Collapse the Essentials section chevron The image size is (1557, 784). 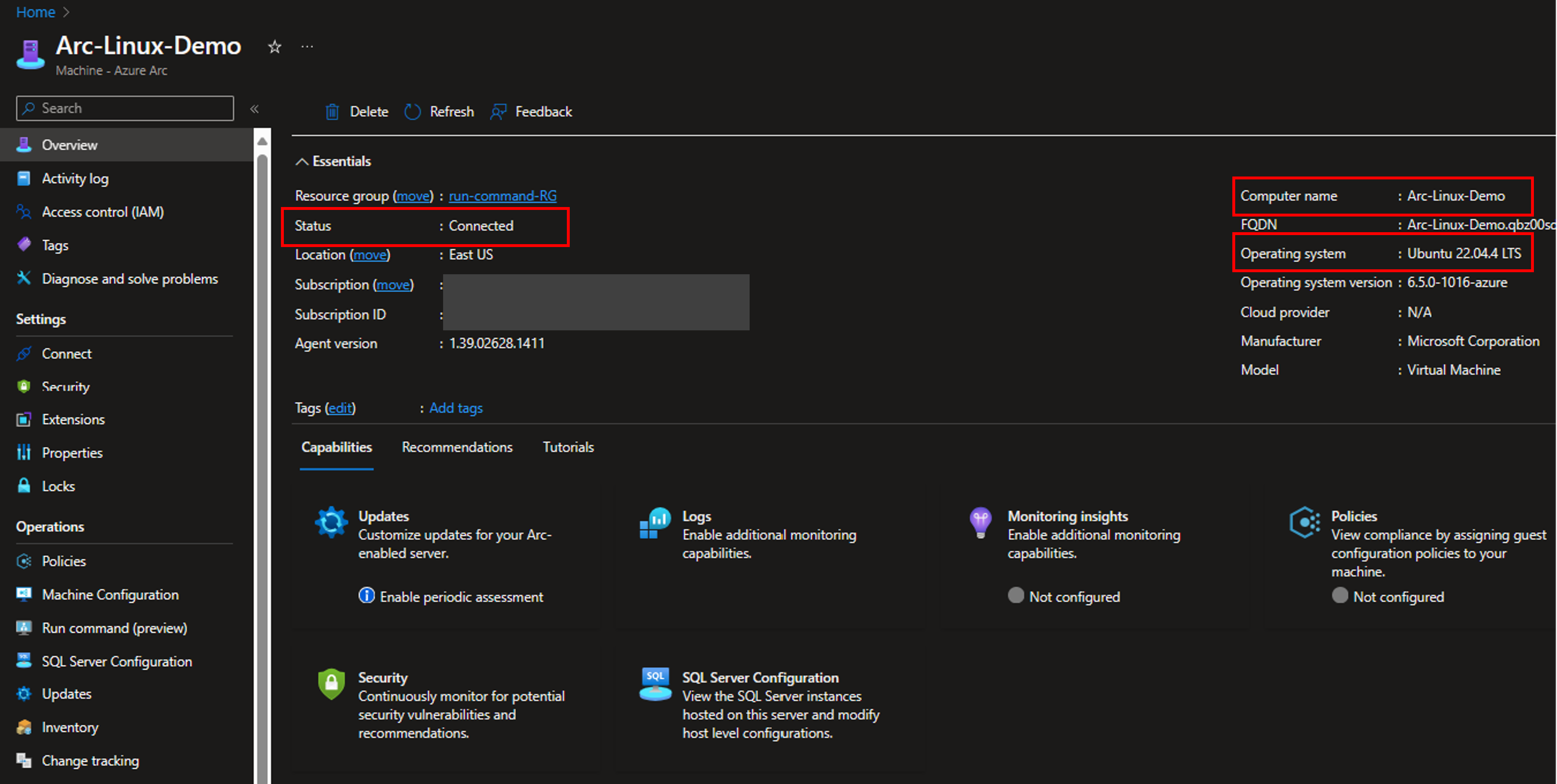pyautogui.click(x=302, y=161)
